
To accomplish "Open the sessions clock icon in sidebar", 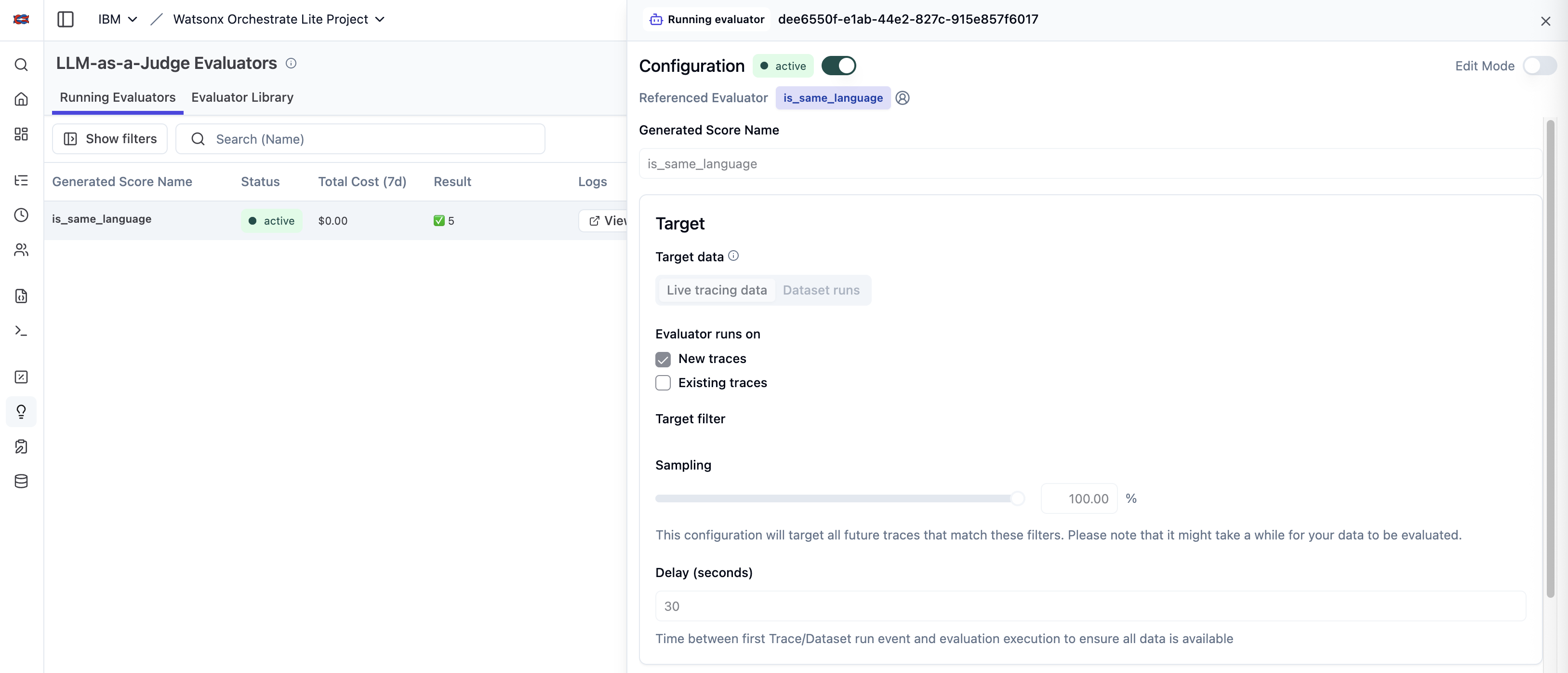I will point(21,215).
